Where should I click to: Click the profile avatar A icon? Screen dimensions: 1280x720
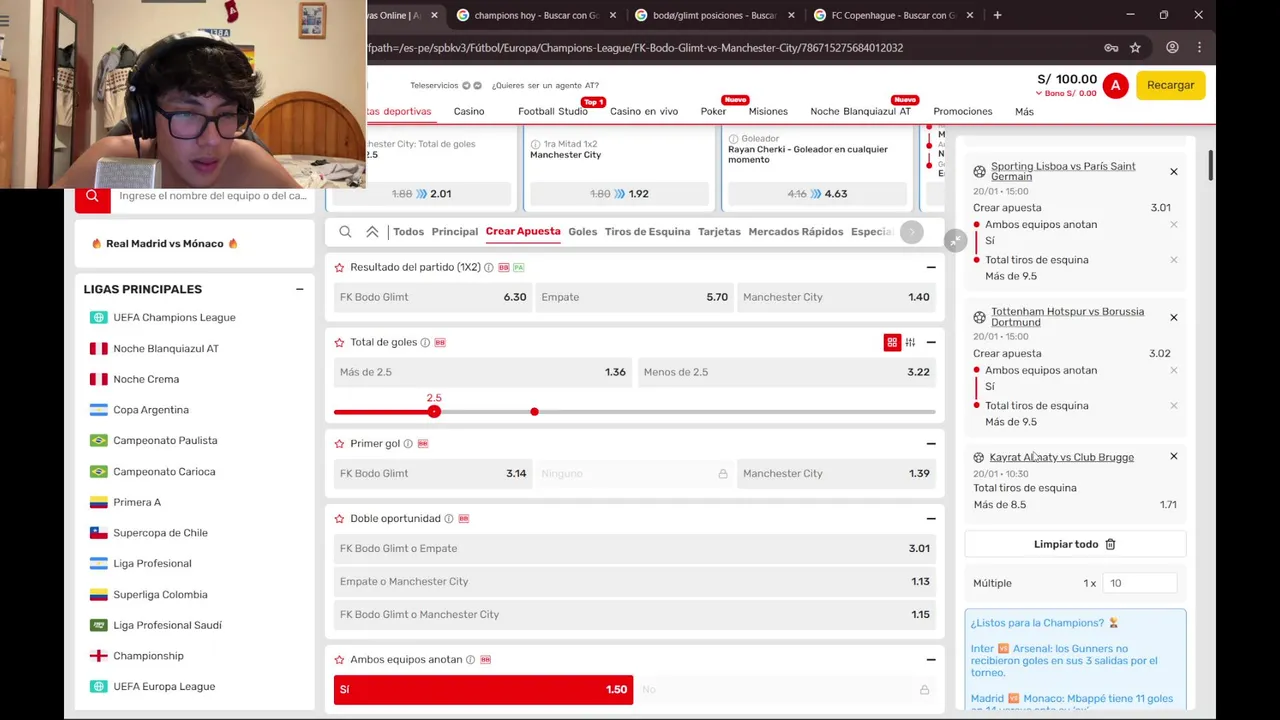[x=1116, y=86]
